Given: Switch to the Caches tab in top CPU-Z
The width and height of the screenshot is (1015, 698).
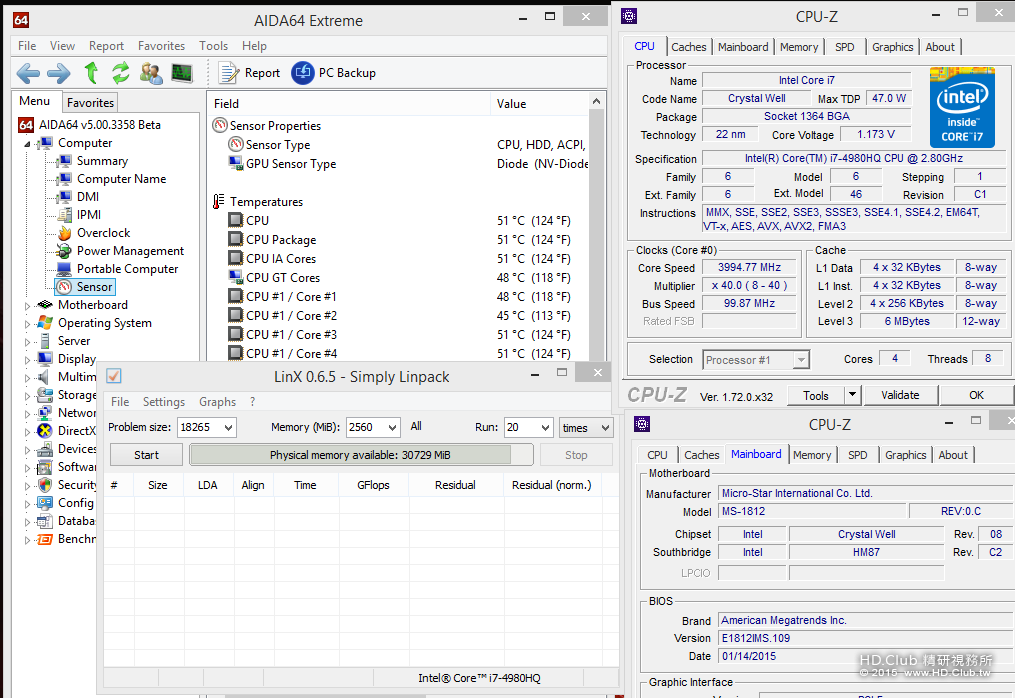Looking at the screenshot, I should pyautogui.click(x=688, y=47).
